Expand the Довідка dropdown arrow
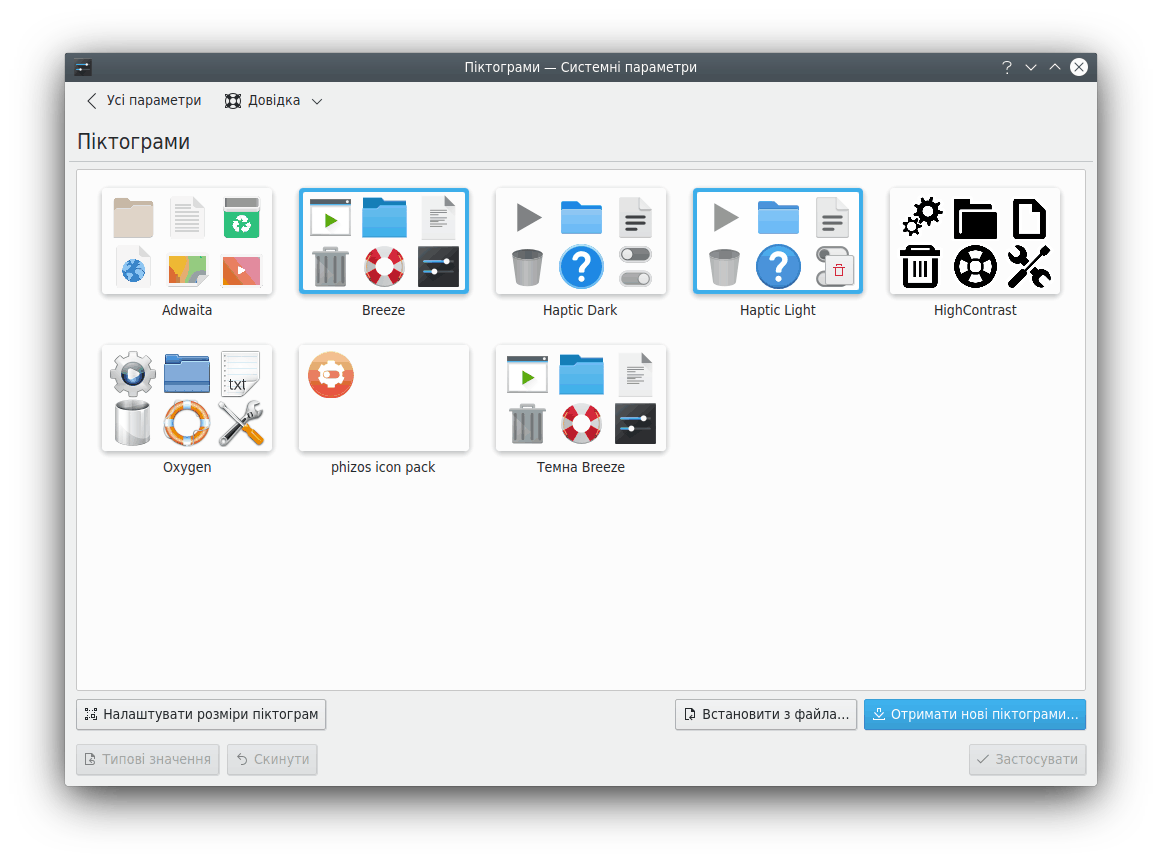The height and width of the screenshot is (863, 1162). click(317, 101)
